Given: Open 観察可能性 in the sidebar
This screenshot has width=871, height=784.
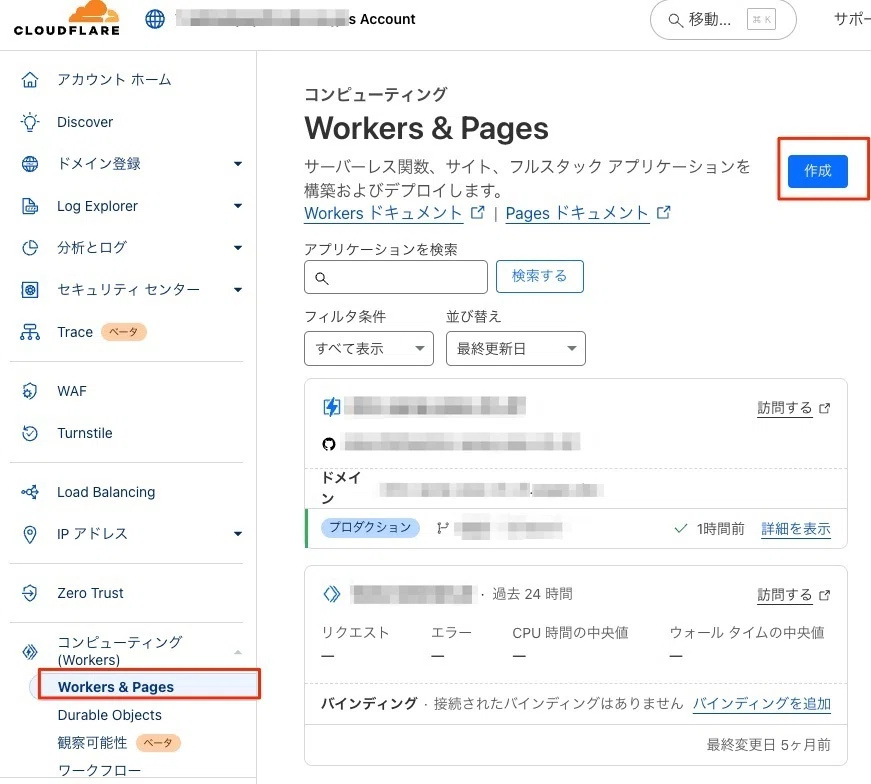Looking at the screenshot, I should pos(92,743).
